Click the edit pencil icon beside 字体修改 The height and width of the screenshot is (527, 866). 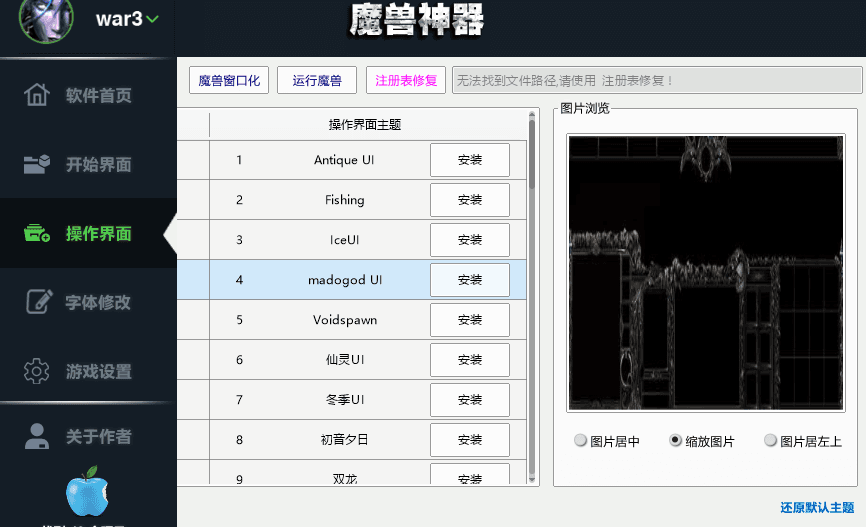pos(37,302)
